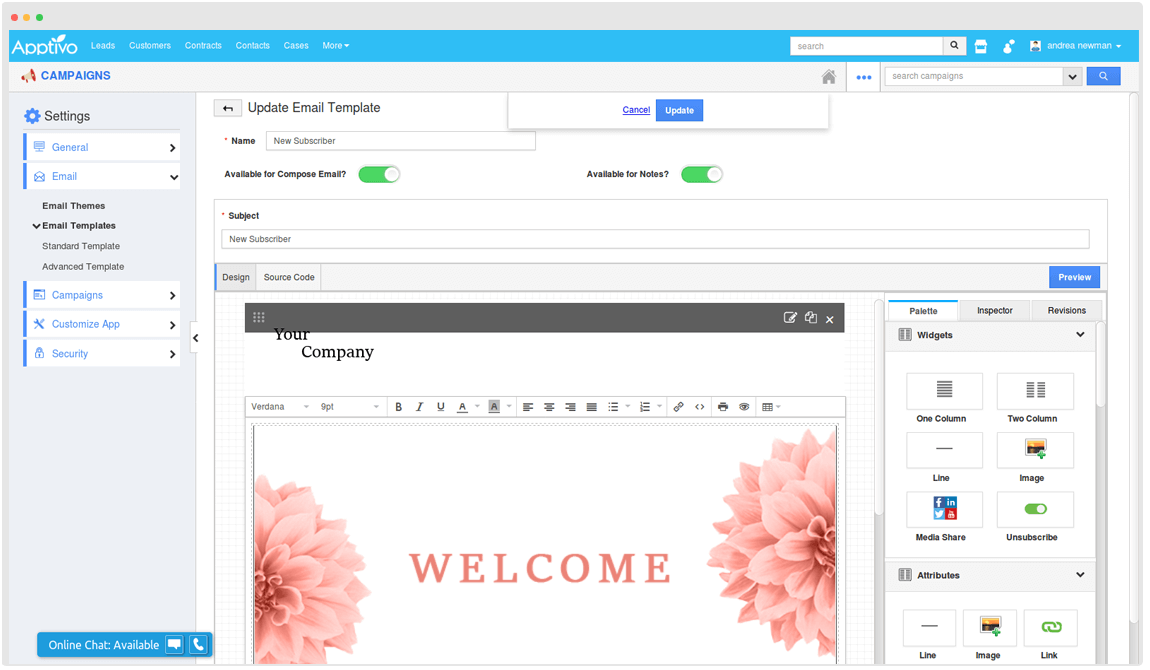This screenshot has width=1150, height=670.
Task: Toggle Available for Notes switch
Action: click(701, 174)
